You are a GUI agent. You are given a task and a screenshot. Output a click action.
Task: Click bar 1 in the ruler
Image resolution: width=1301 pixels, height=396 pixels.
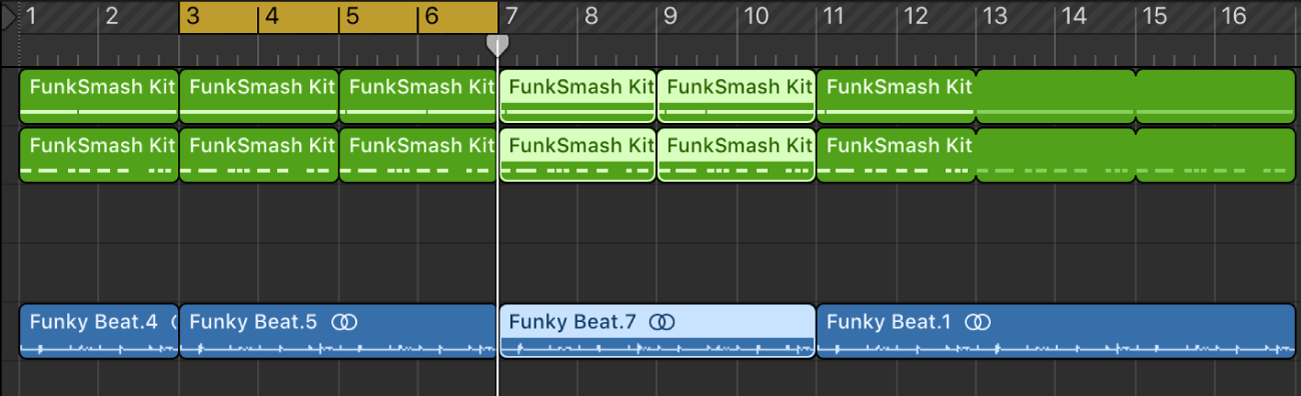click(x=32, y=16)
